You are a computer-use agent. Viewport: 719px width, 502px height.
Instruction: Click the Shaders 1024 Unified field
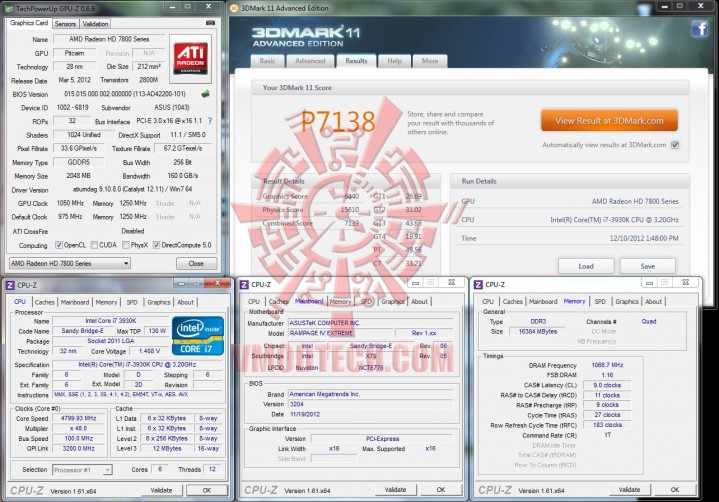point(84,135)
